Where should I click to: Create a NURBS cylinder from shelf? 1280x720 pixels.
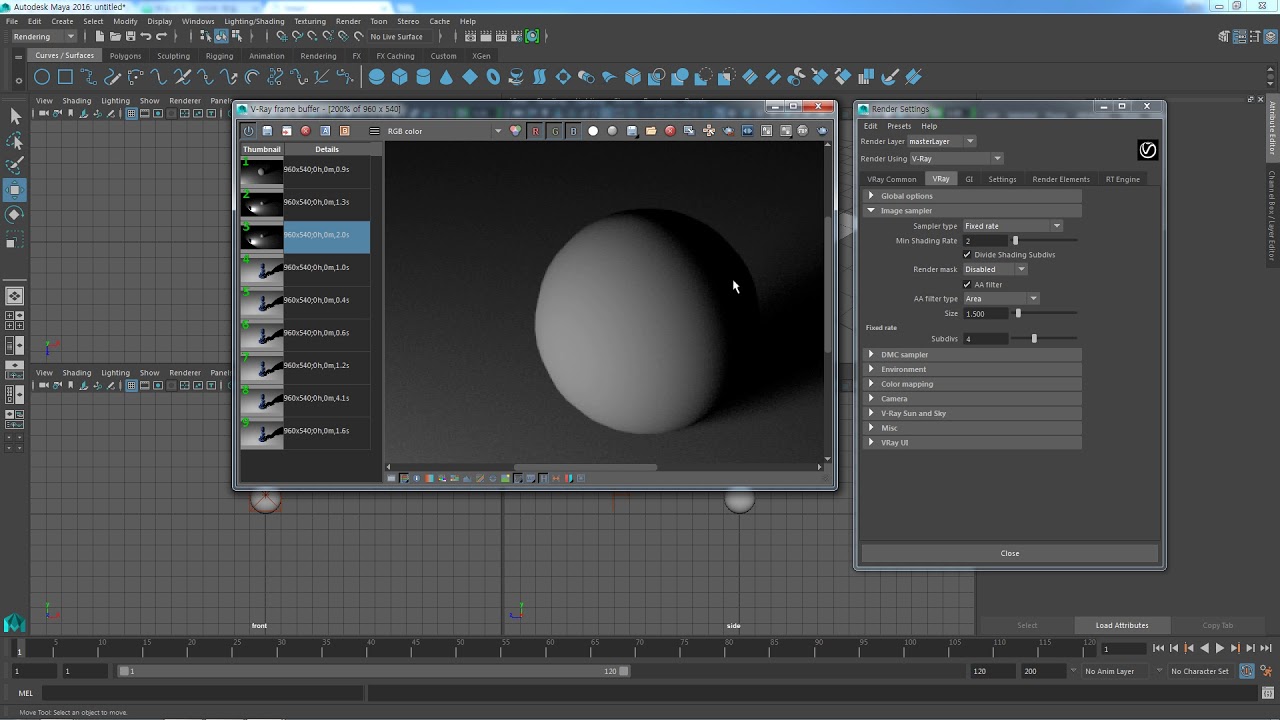point(423,77)
